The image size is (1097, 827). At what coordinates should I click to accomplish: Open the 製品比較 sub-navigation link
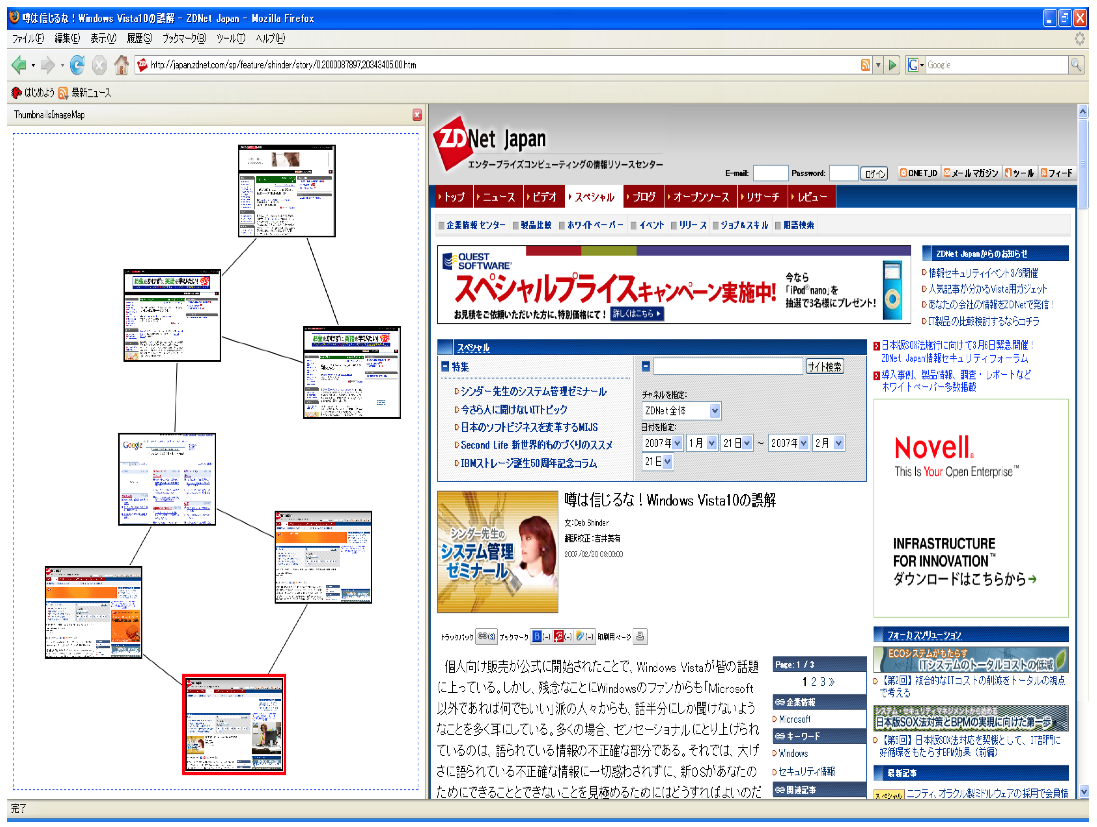(536, 225)
